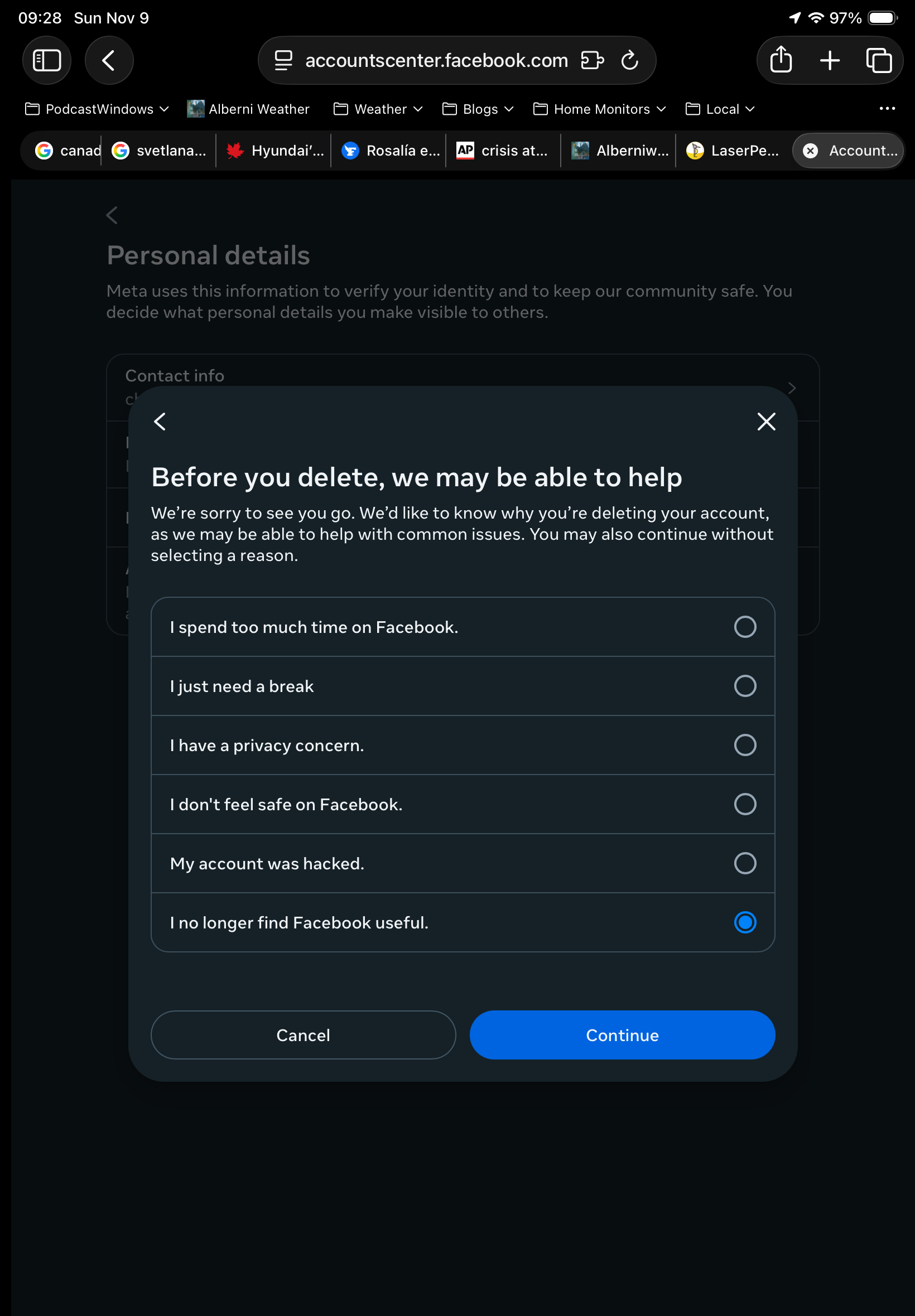
Task: Pick "My account was hacked" reason
Action: click(x=745, y=863)
